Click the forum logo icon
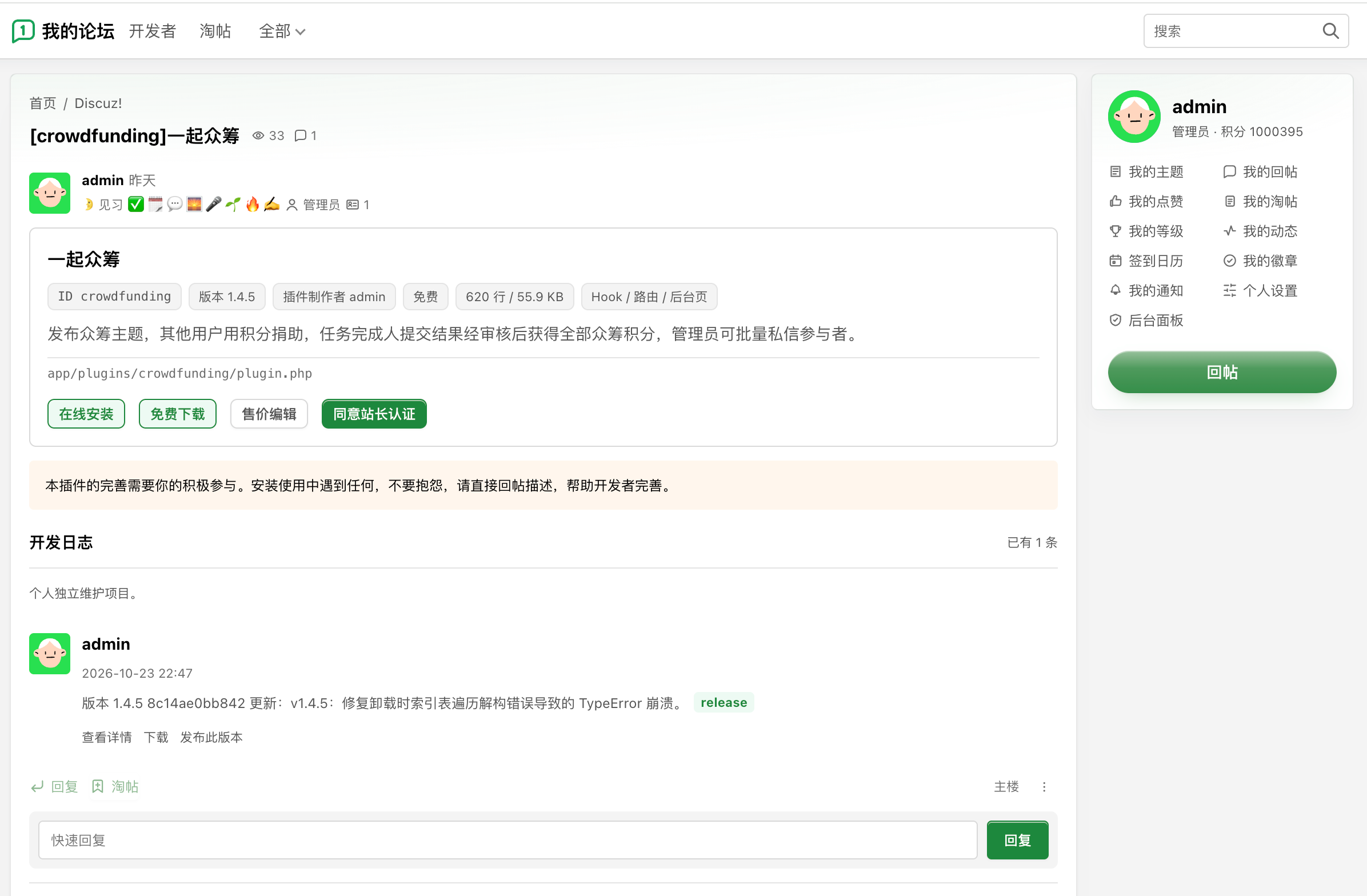Screen dimensions: 1367x896 click(x=23, y=31)
